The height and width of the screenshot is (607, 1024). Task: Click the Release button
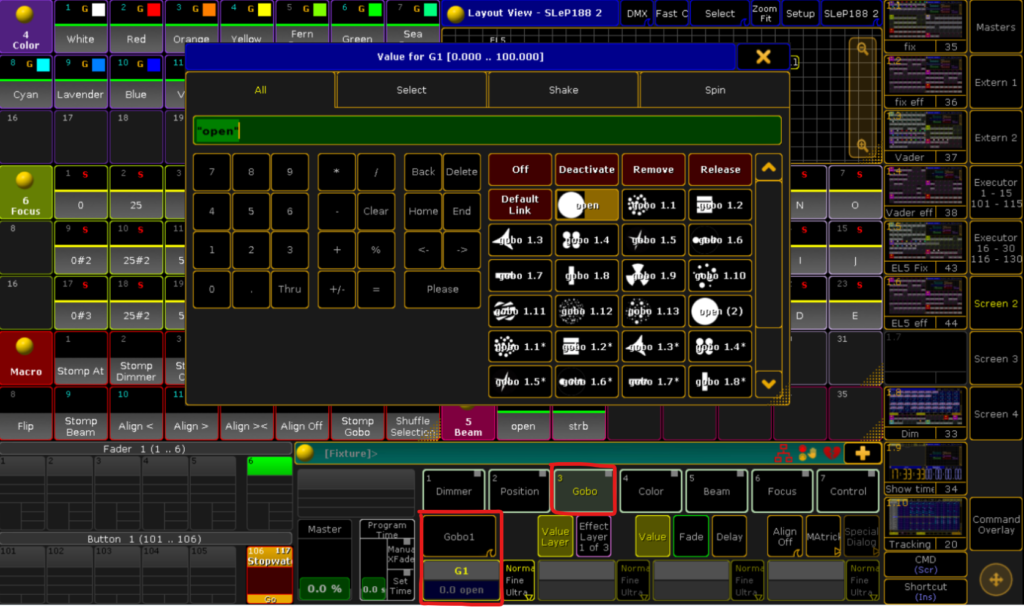[x=720, y=169]
